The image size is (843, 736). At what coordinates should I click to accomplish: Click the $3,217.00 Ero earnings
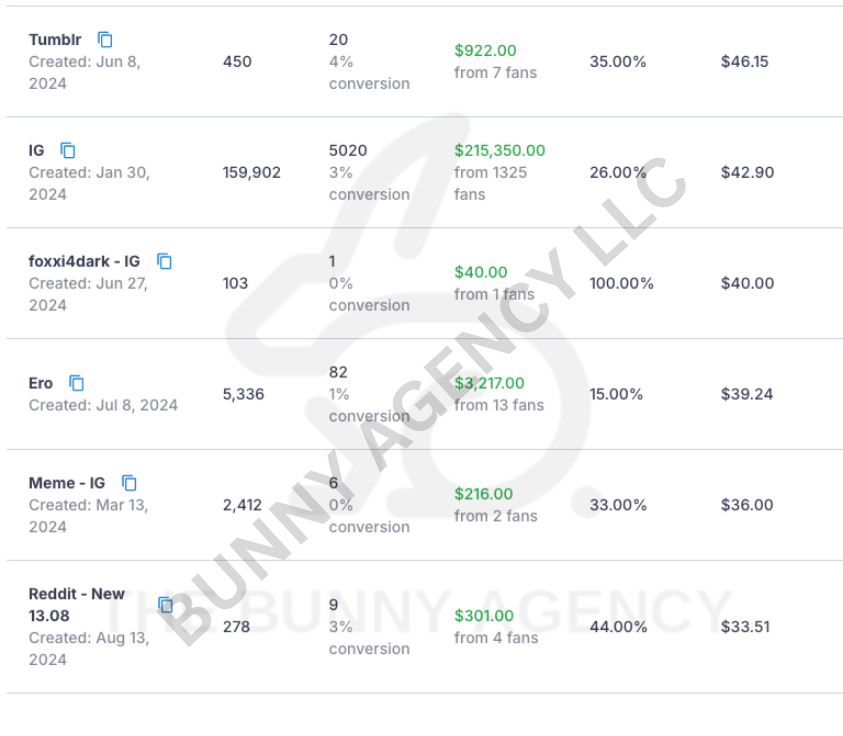point(489,383)
